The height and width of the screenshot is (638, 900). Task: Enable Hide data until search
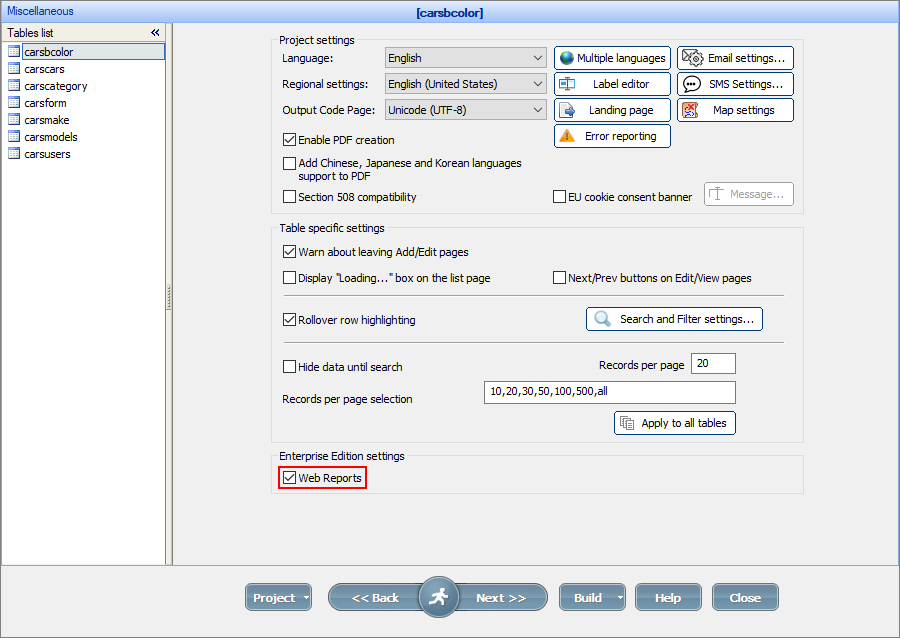click(x=290, y=367)
